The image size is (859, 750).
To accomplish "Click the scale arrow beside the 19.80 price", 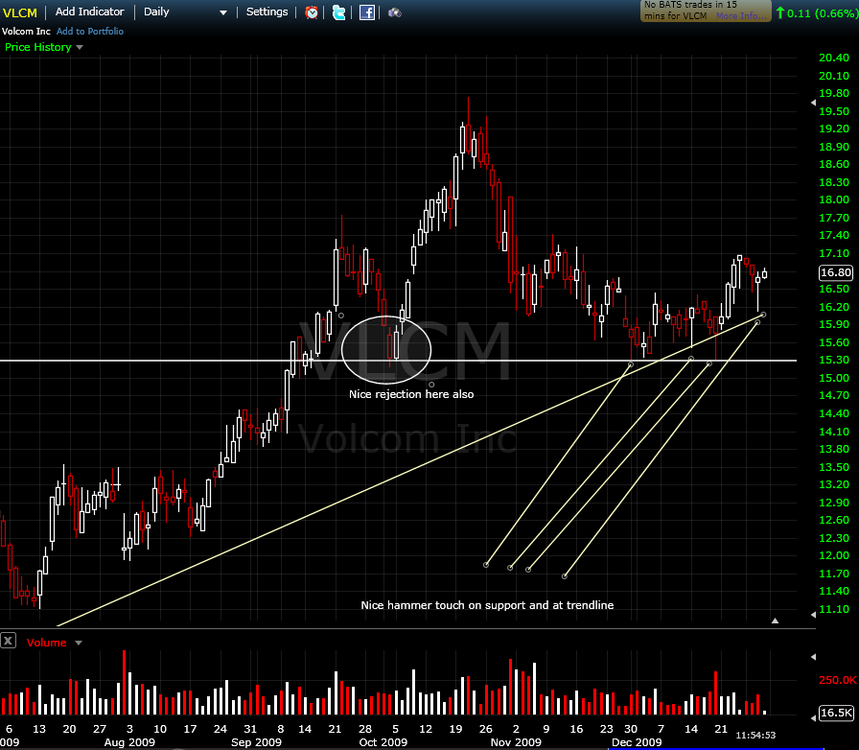I will [813, 102].
